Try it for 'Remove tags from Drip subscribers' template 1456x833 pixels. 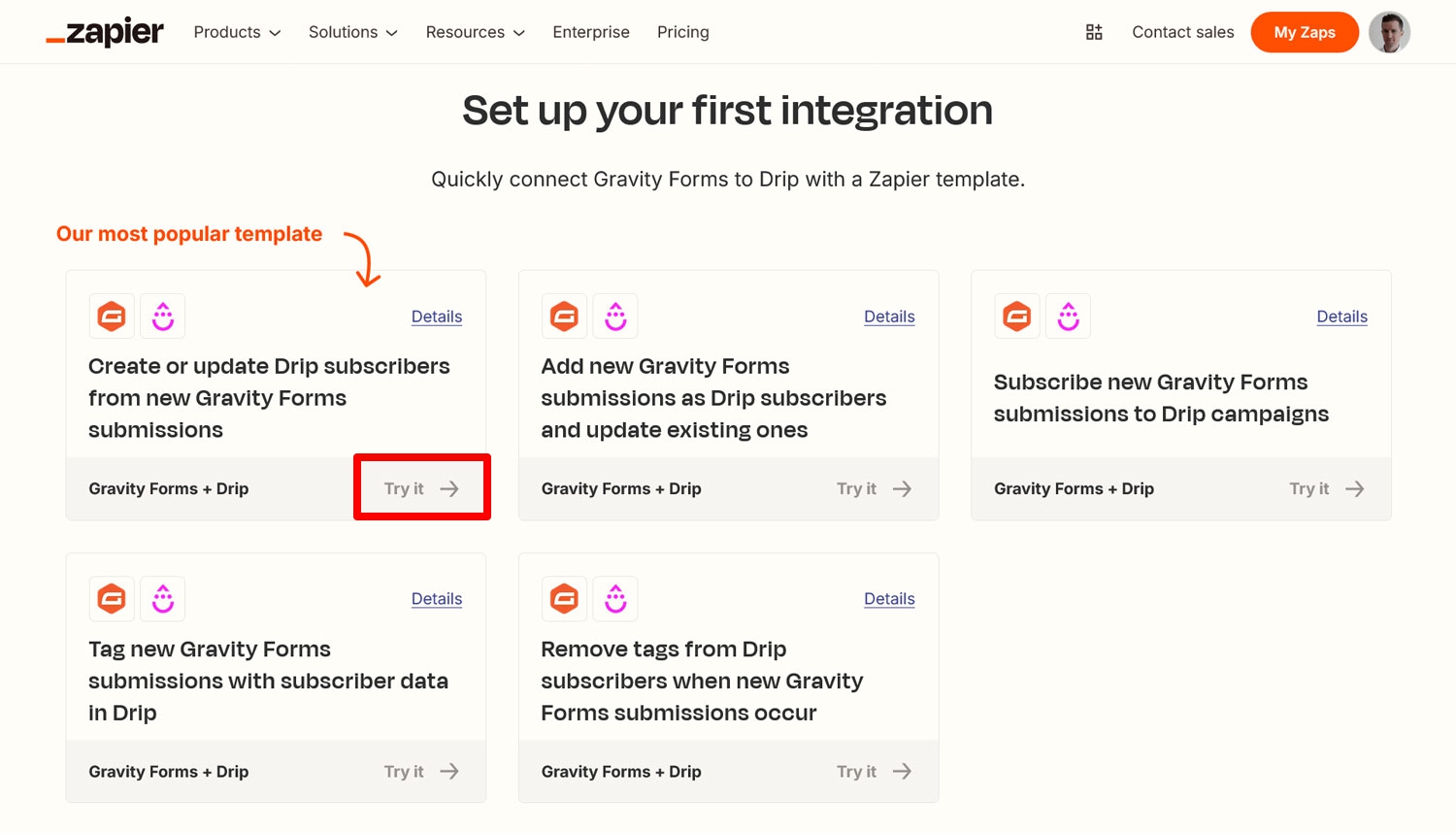pyautogui.click(x=875, y=771)
